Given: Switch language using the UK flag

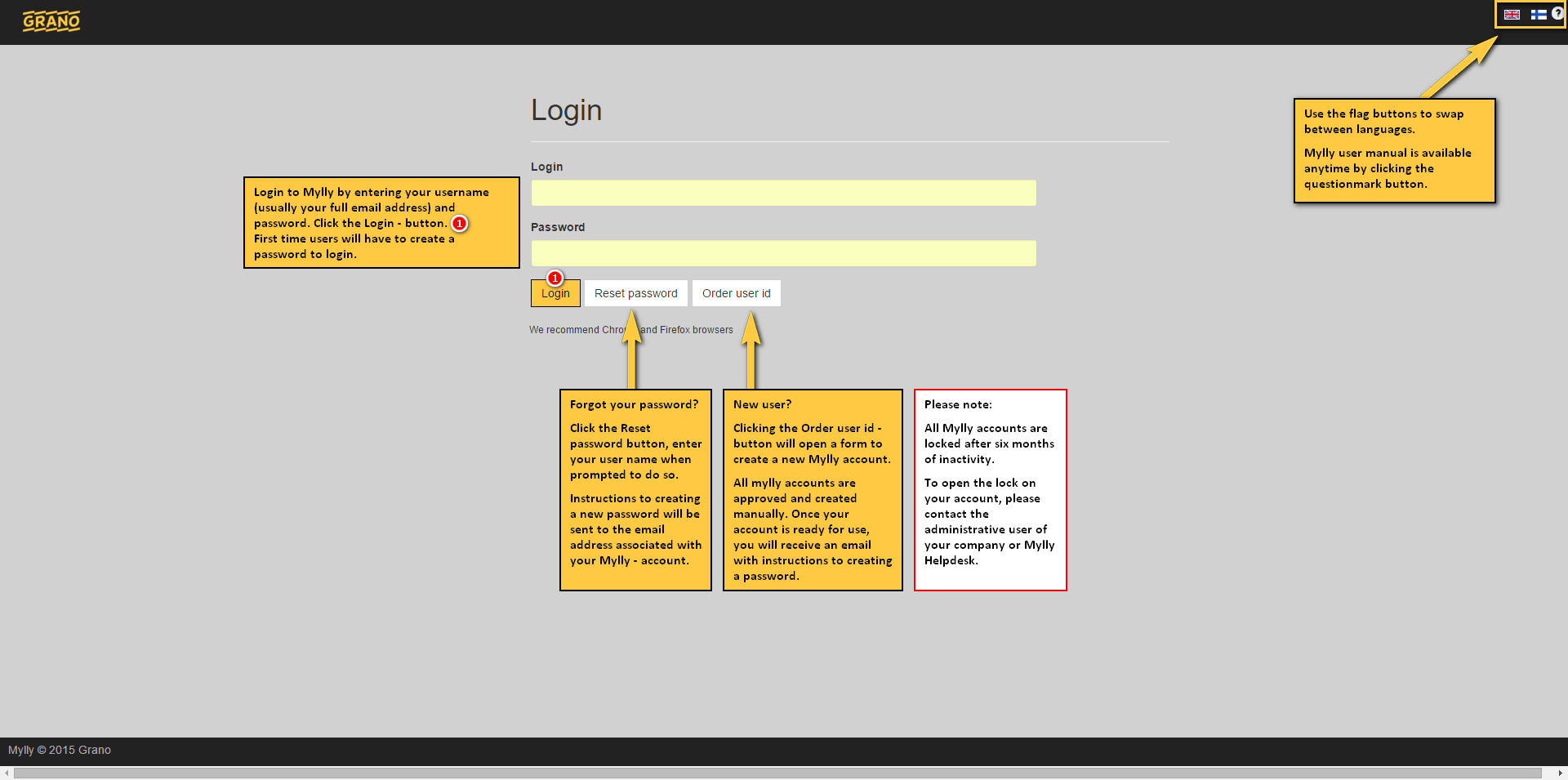Looking at the screenshot, I should point(1512,15).
